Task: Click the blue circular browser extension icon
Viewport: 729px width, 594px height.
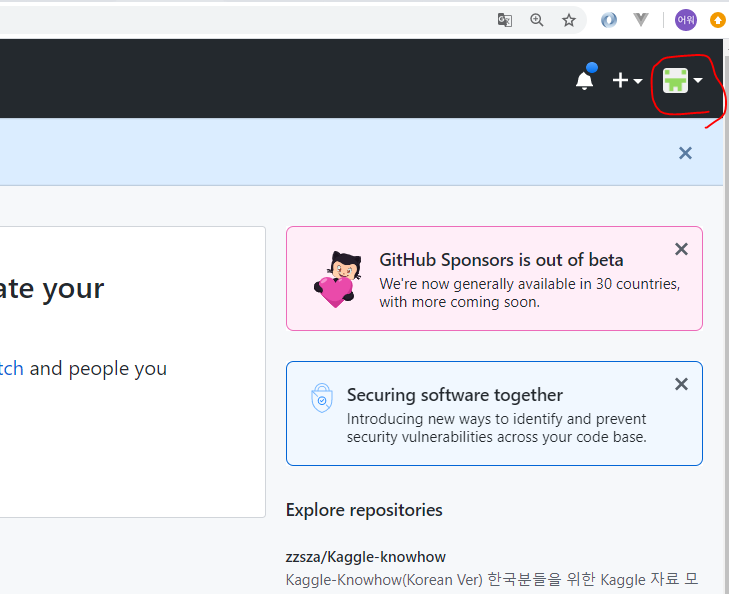Action: point(609,20)
